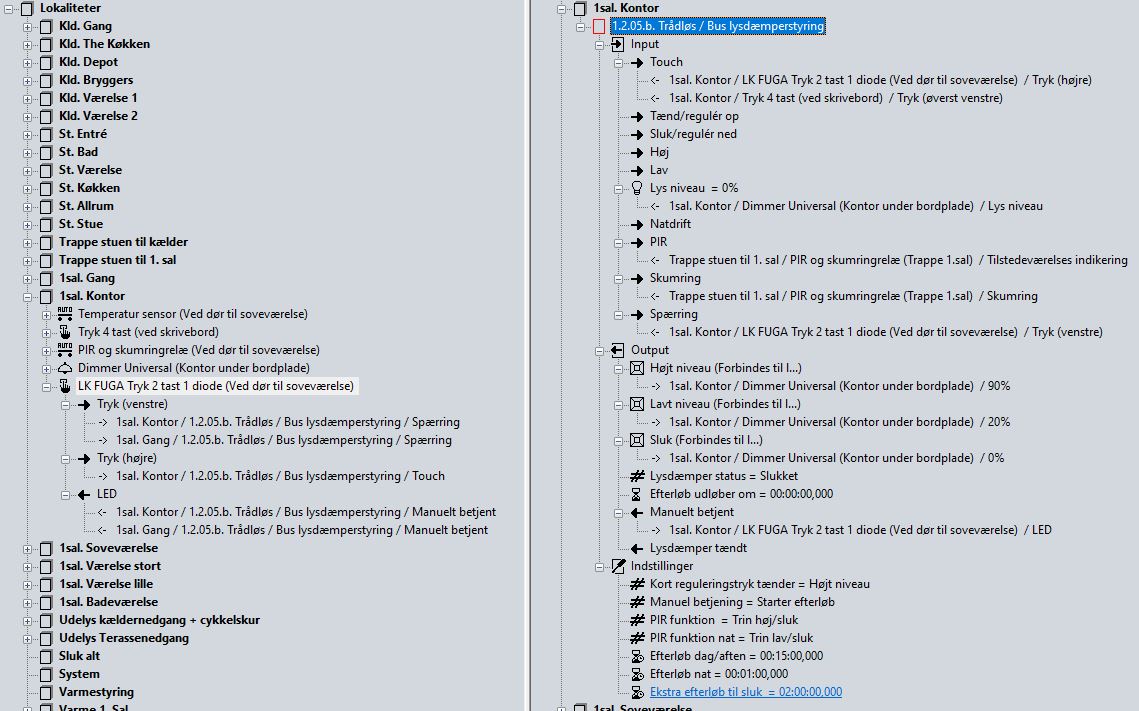Click the Tryk 4 tast hand icon

point(65,332)
